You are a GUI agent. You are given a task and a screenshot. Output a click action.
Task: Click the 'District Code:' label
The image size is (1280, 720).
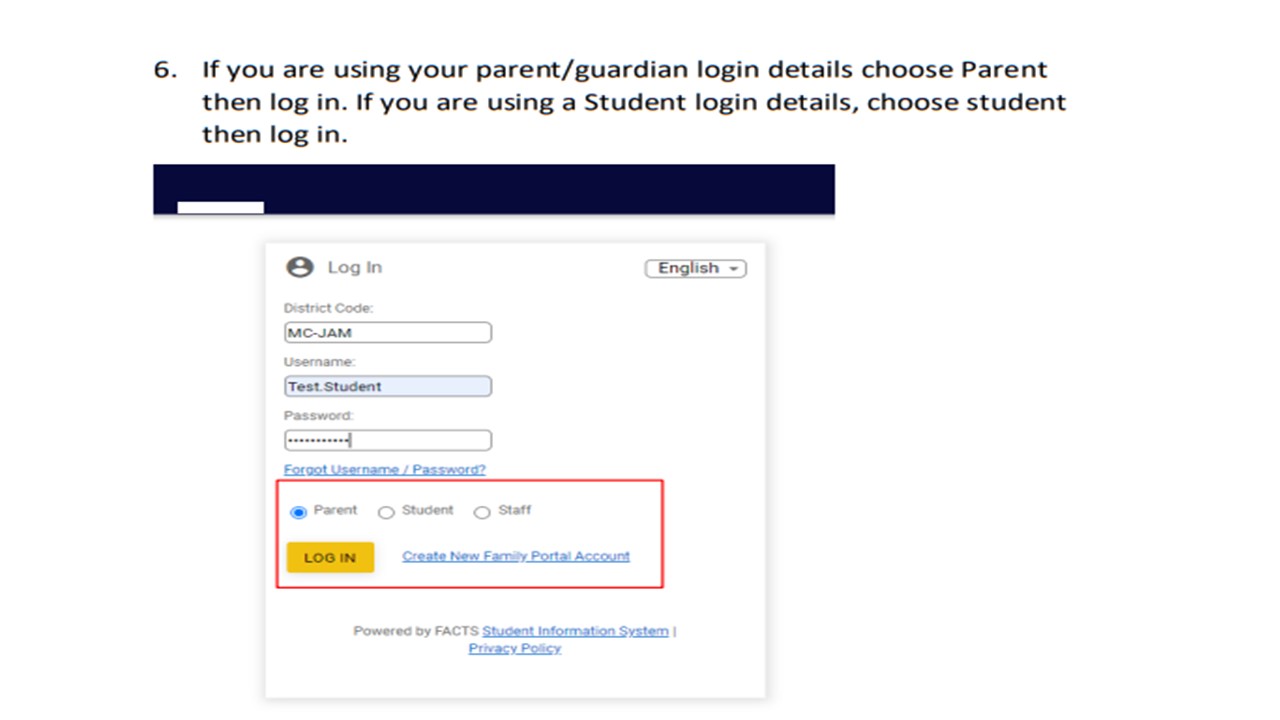click(328, 308)
